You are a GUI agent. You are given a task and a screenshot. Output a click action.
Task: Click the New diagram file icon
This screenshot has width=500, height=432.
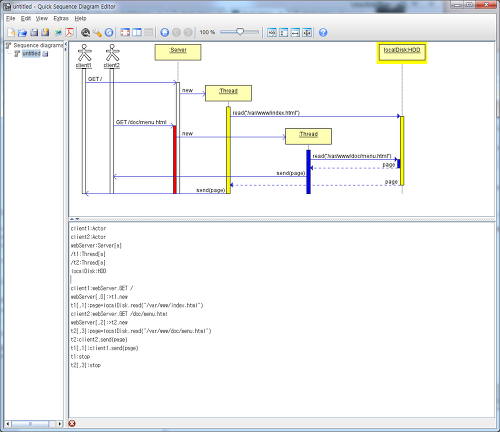(x=11, y=32)
